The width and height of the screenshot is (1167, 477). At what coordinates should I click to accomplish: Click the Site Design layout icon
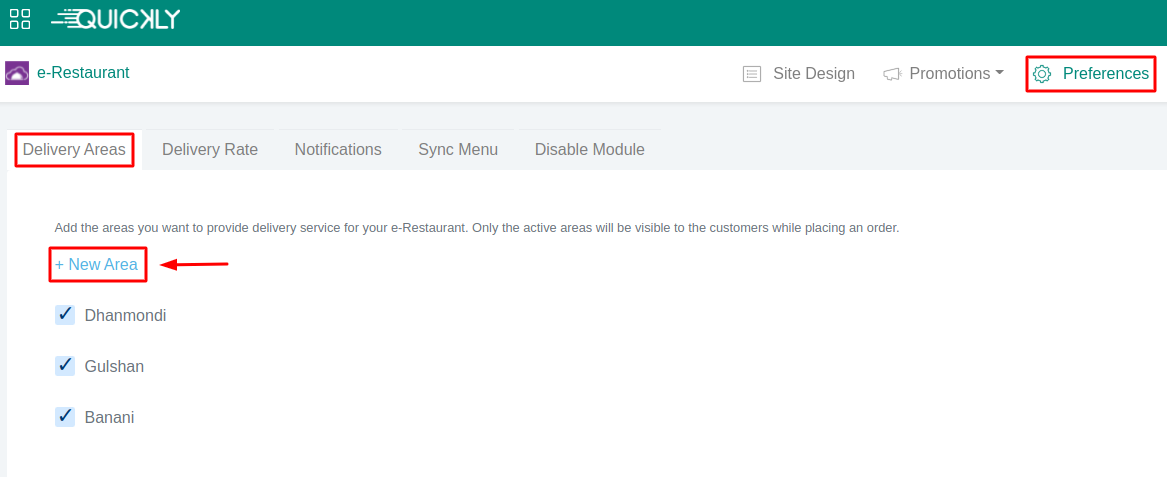[752, 74]
